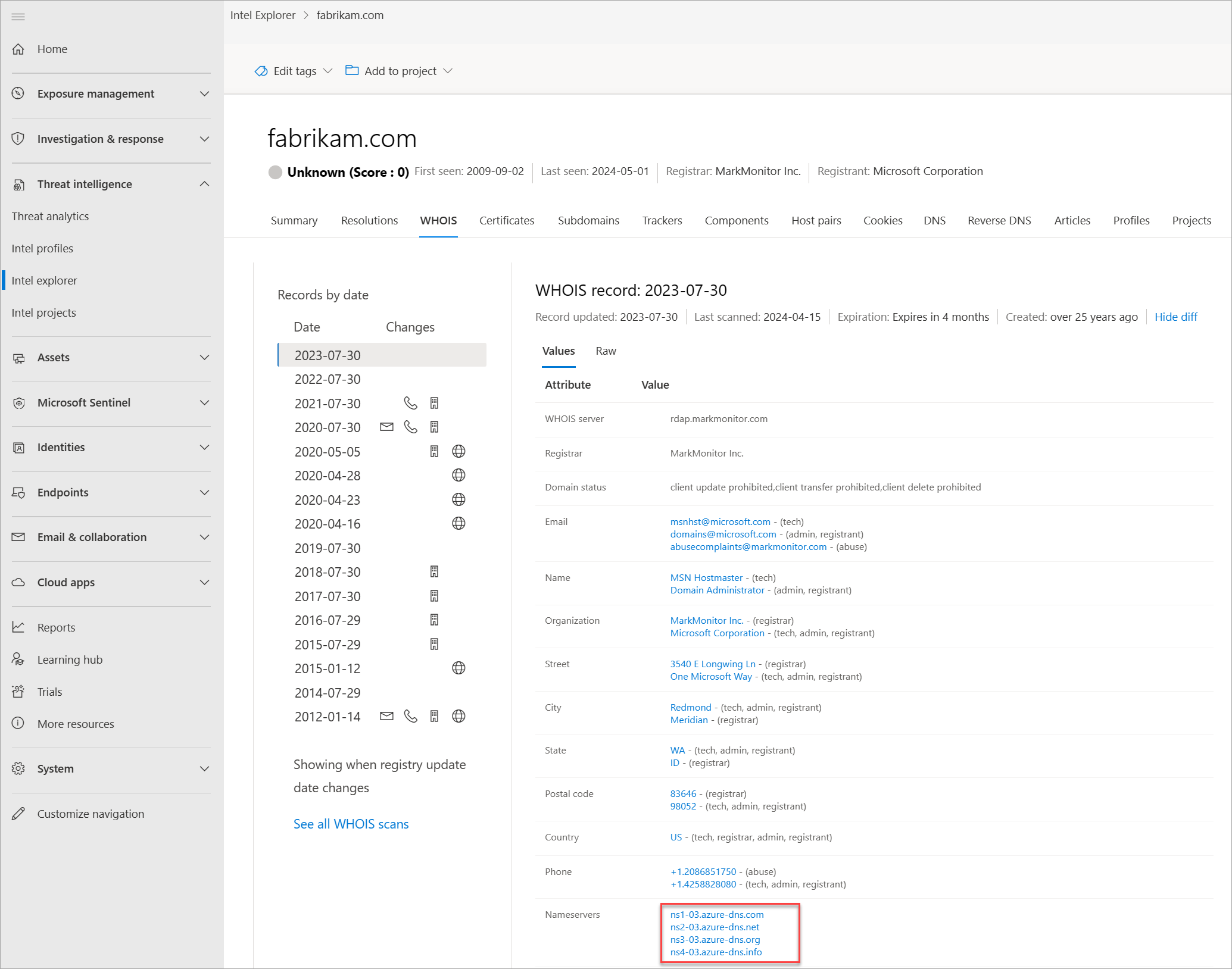Click the Redmond city link

coord(690,707)
